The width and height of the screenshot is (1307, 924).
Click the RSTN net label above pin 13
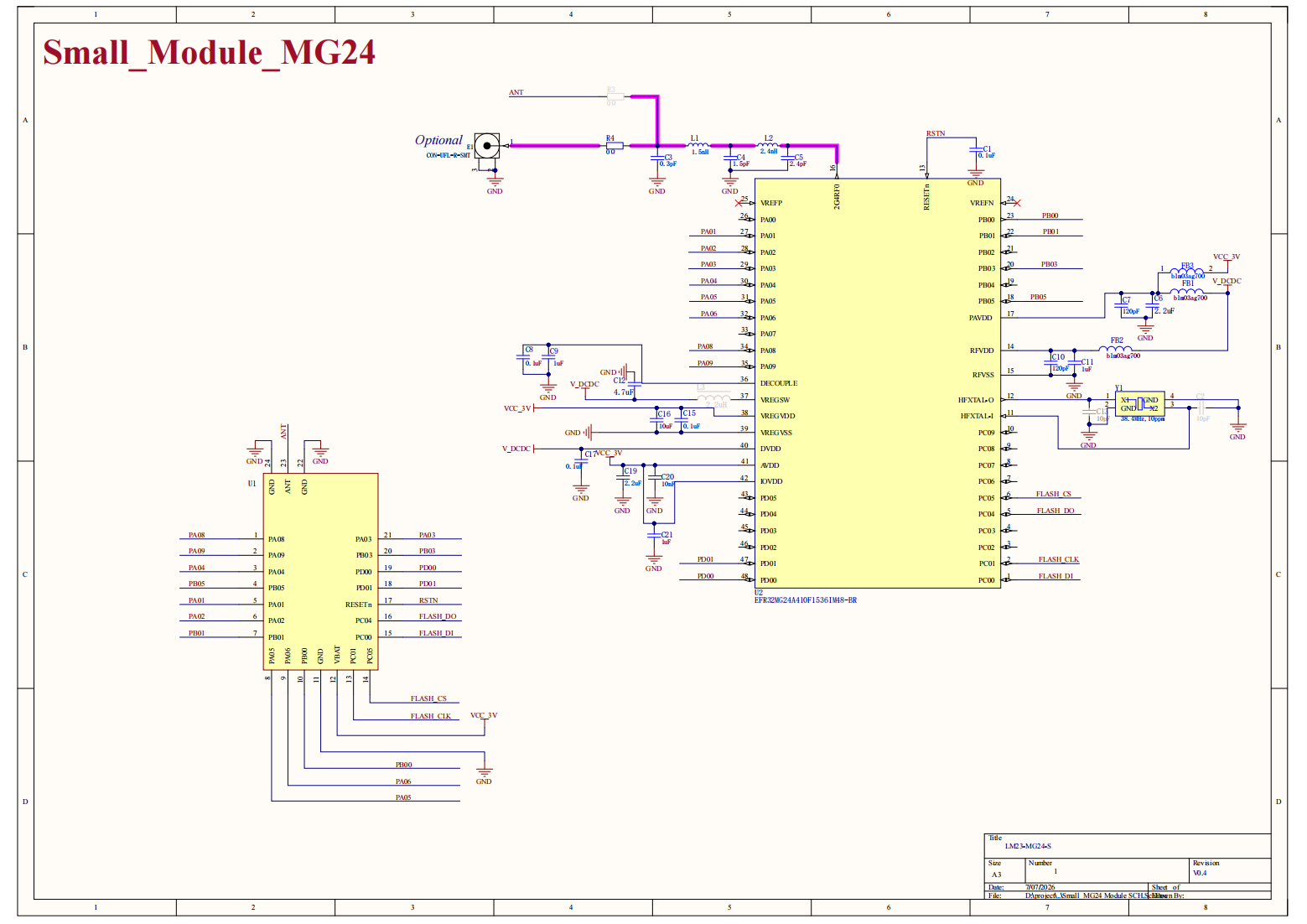pyautogui.click(x=935, y=133)
